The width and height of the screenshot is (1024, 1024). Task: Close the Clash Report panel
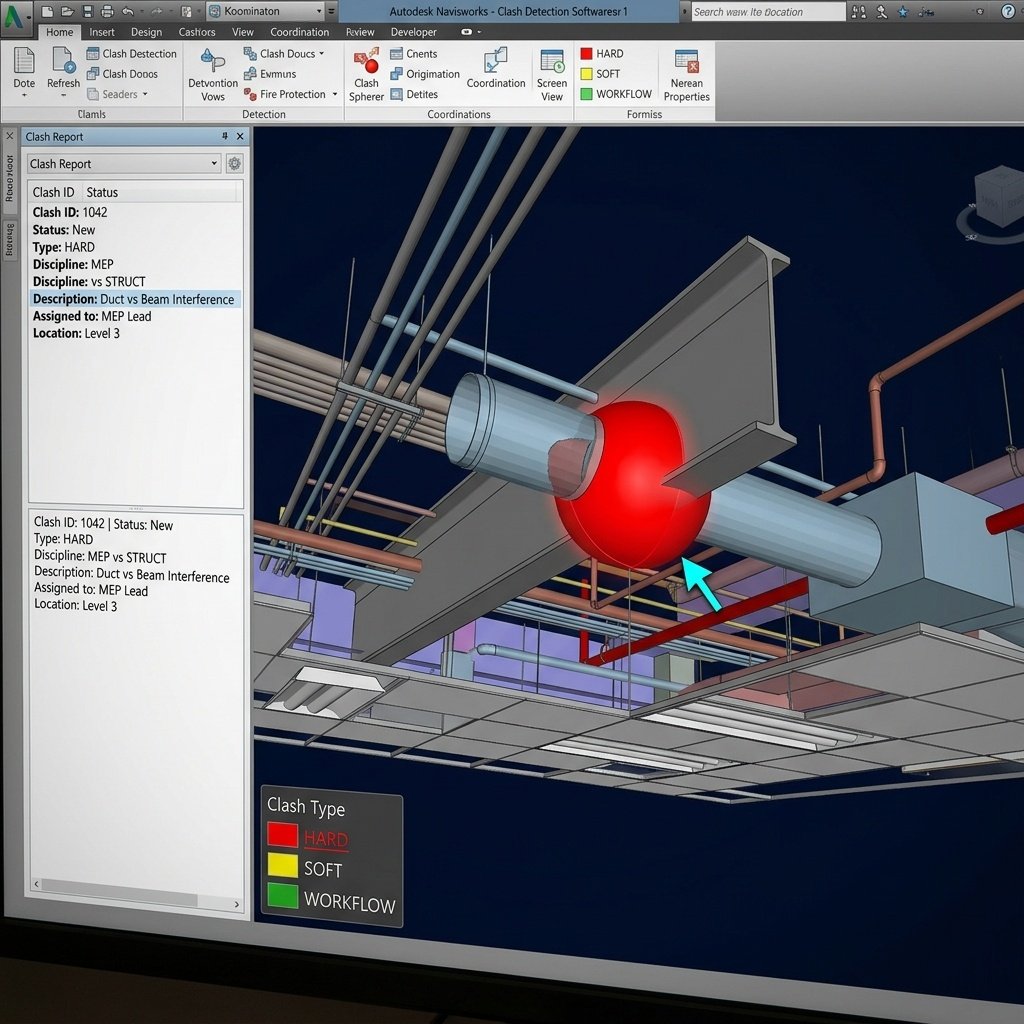pos(240,136)
